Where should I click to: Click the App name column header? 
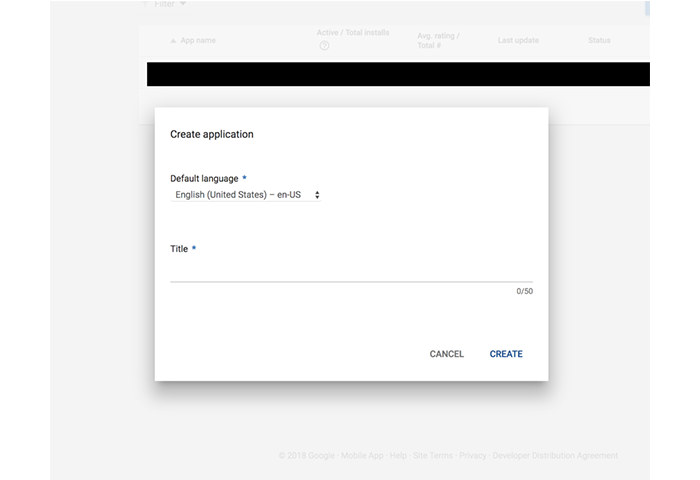[x=197, y=40]
